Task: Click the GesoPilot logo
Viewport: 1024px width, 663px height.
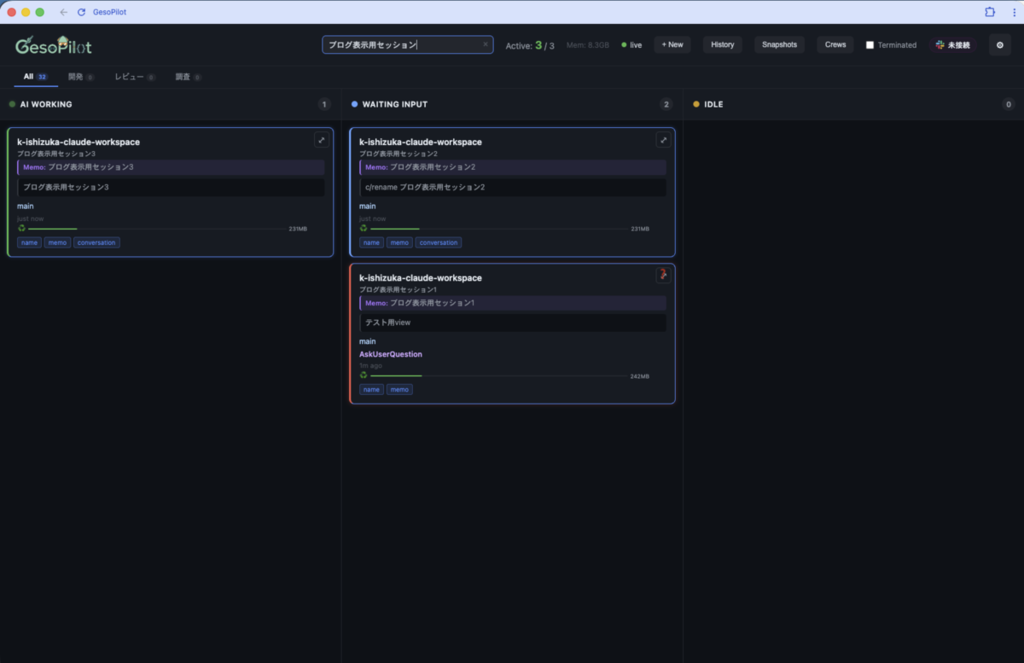Action: tap(54, 45)
